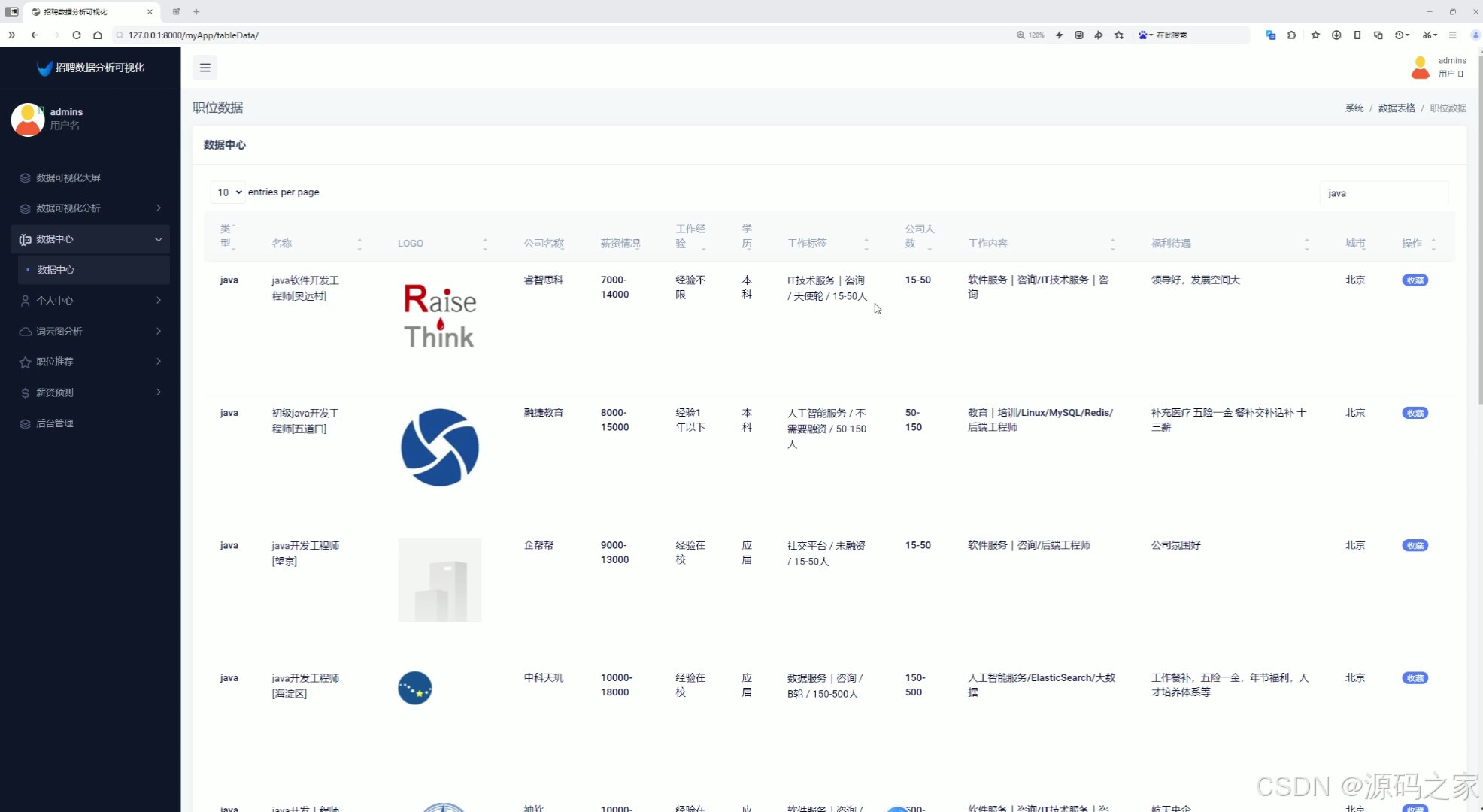Click the 数据表格 breadcrumb link

pyautogui.click(x=1396, y=108)
